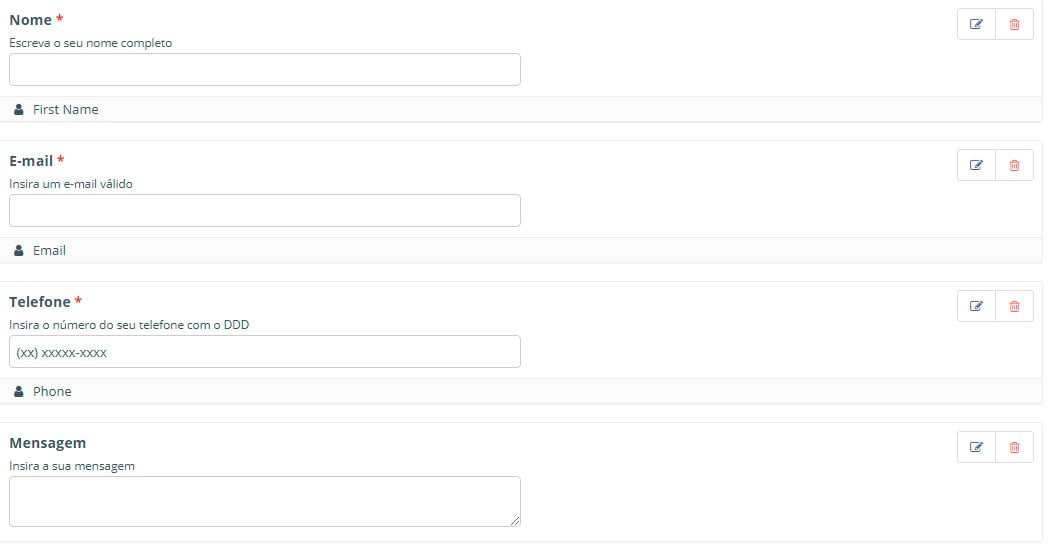
Task: Click the Telefone field title
Action: (x=40, y=302)
